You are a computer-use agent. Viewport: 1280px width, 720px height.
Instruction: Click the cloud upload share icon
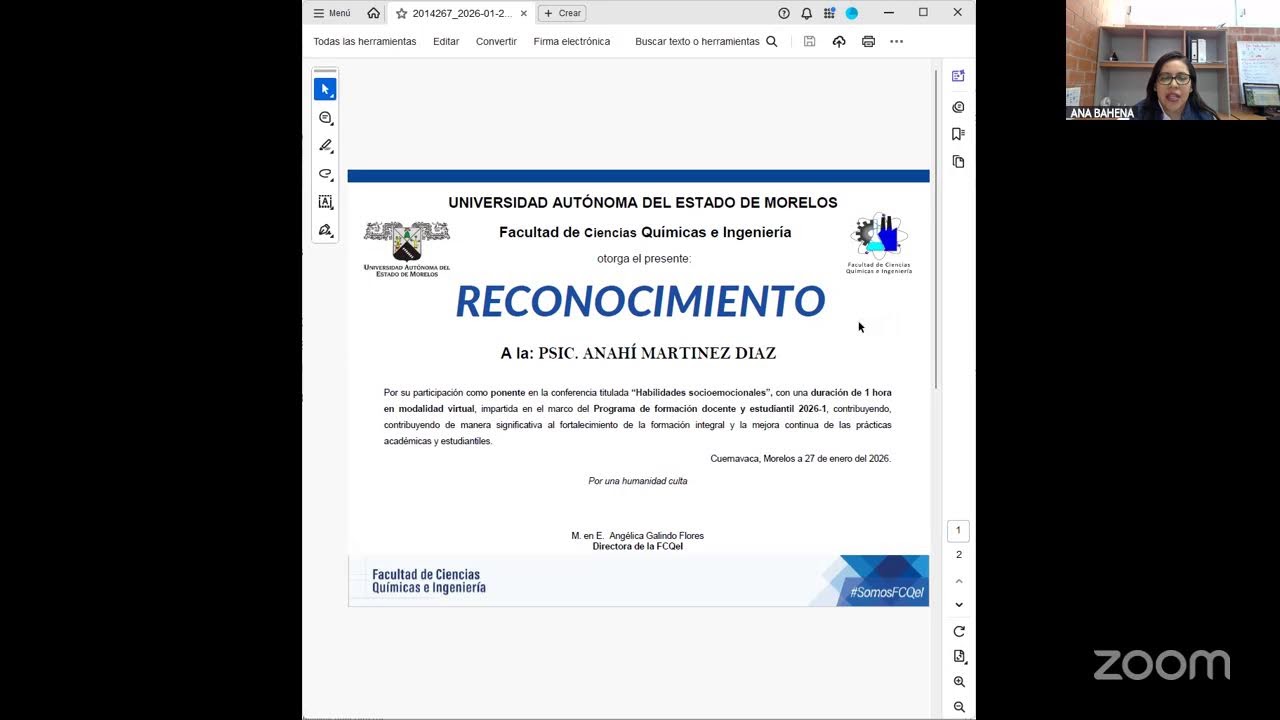pyautogui.click(x=839, y=41)
